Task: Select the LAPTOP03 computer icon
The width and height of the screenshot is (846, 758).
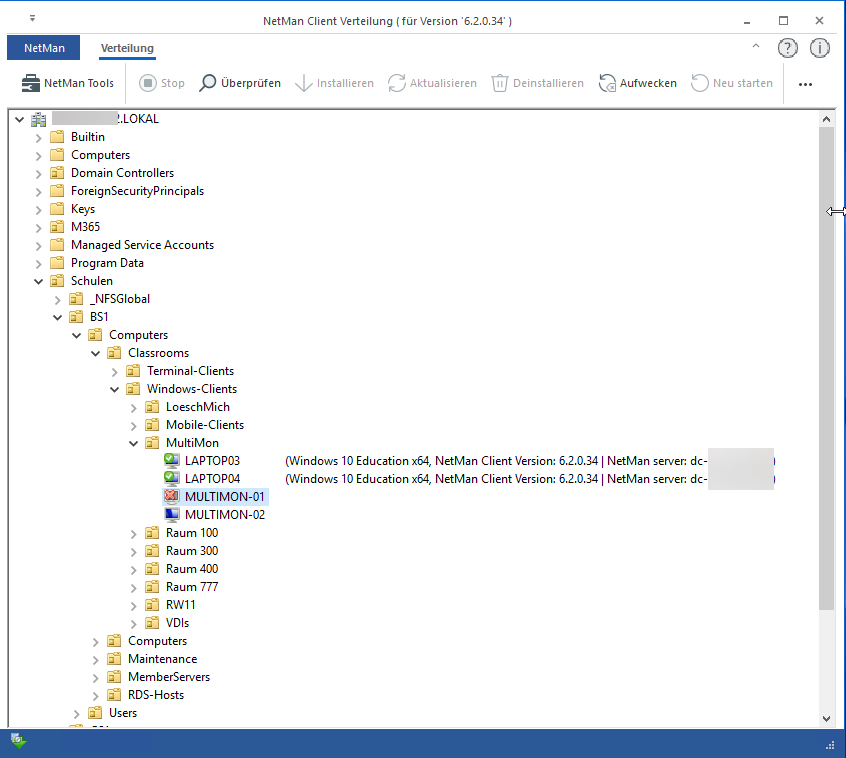Action: 172,461
